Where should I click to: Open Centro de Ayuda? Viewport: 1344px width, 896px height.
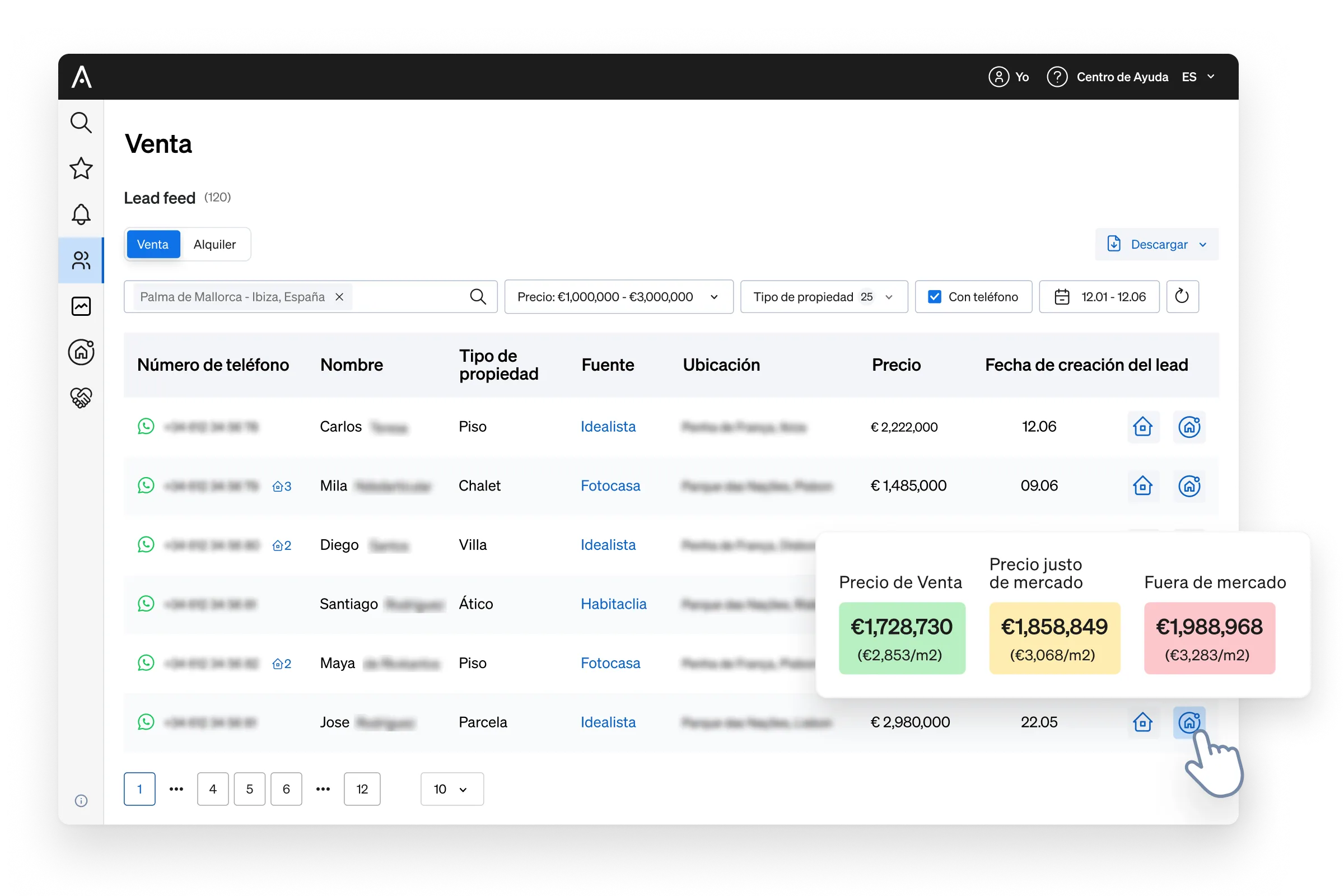pyautogui.click(x=1107, y=77)
